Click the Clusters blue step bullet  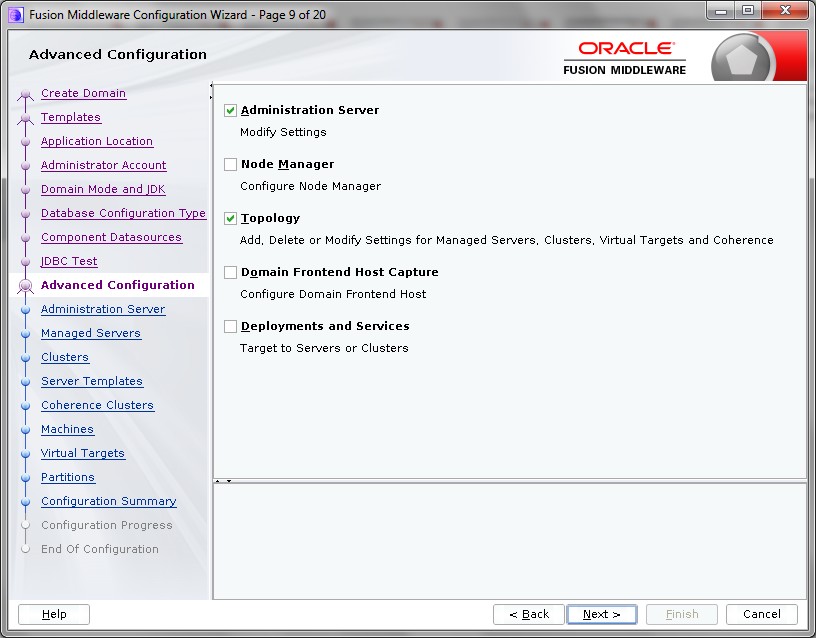tap(26, 358)
